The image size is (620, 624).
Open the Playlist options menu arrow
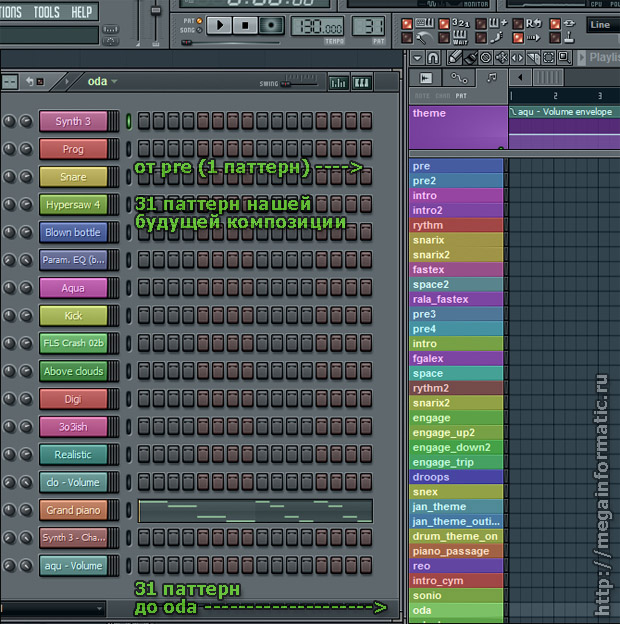pyautogui.click(x=417, y=58)
